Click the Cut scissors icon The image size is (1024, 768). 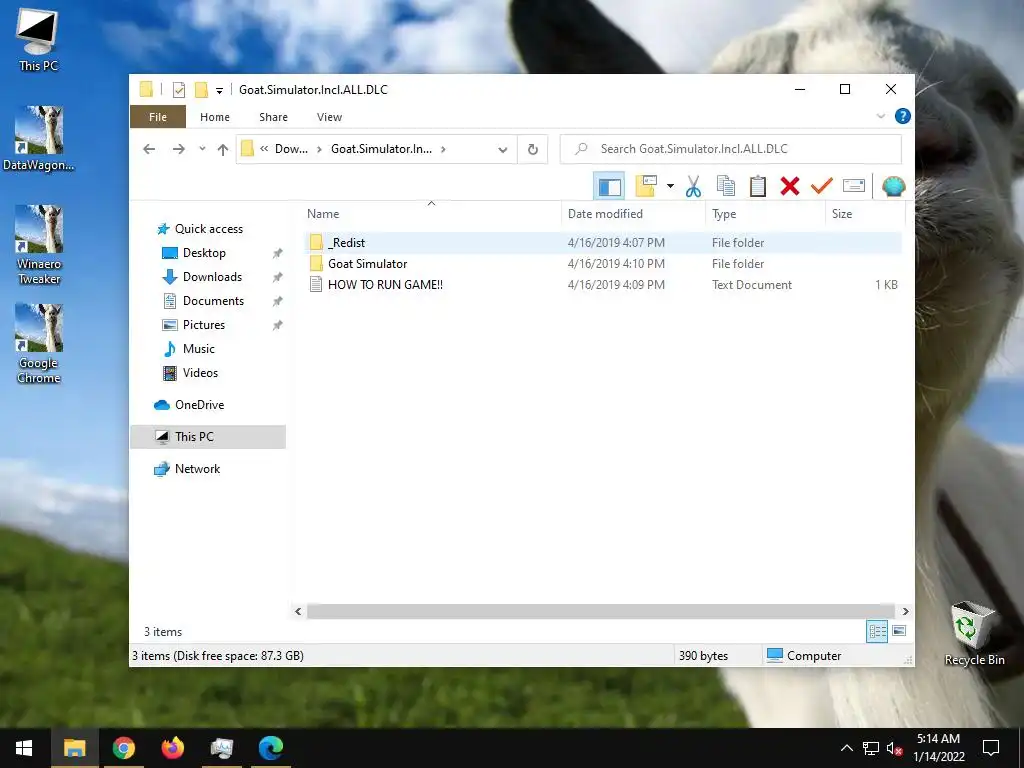point(693,187)
